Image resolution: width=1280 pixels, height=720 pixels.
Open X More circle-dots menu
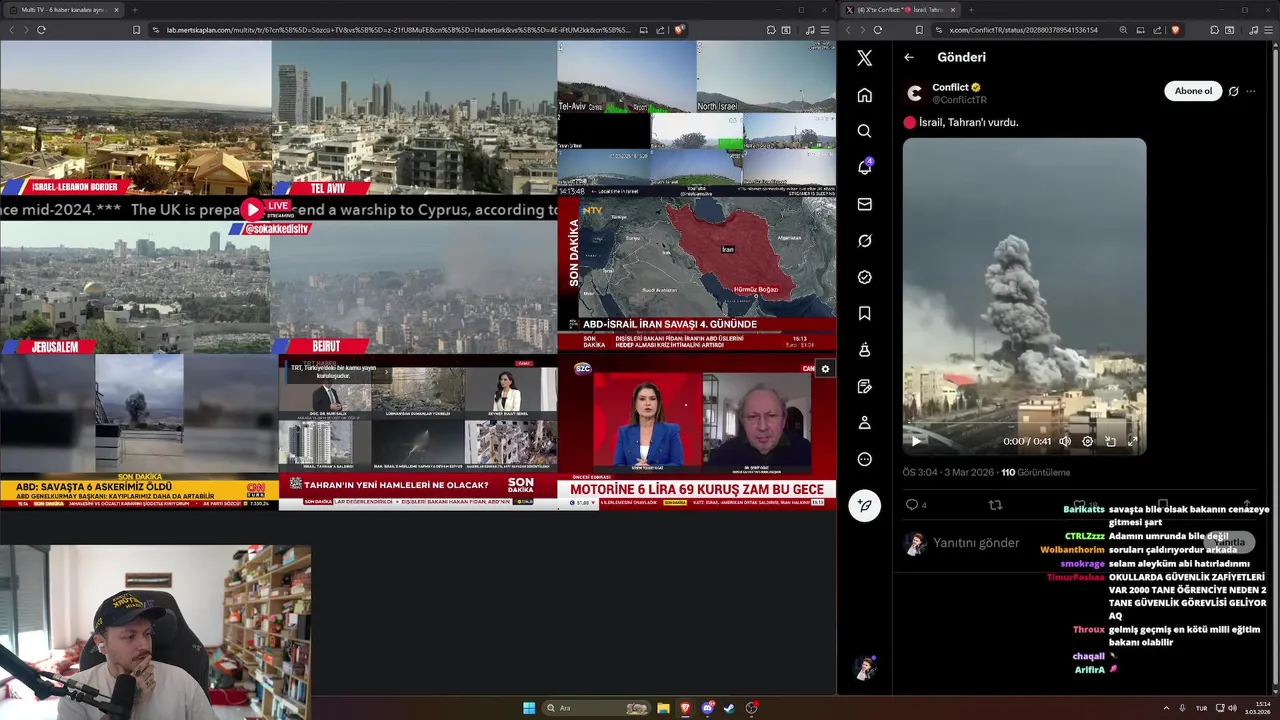[x=865, y=459]
